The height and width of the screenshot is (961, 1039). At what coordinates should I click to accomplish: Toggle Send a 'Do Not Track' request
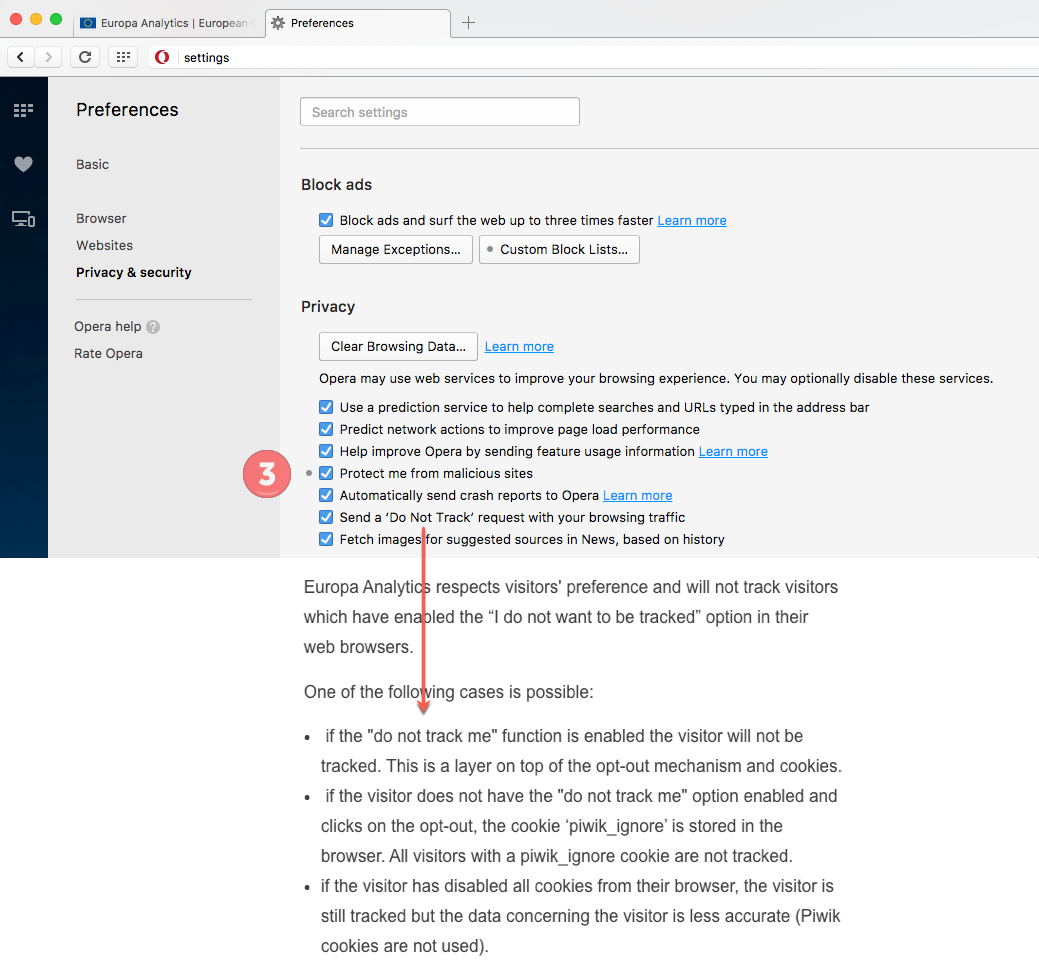coord(326,517)
